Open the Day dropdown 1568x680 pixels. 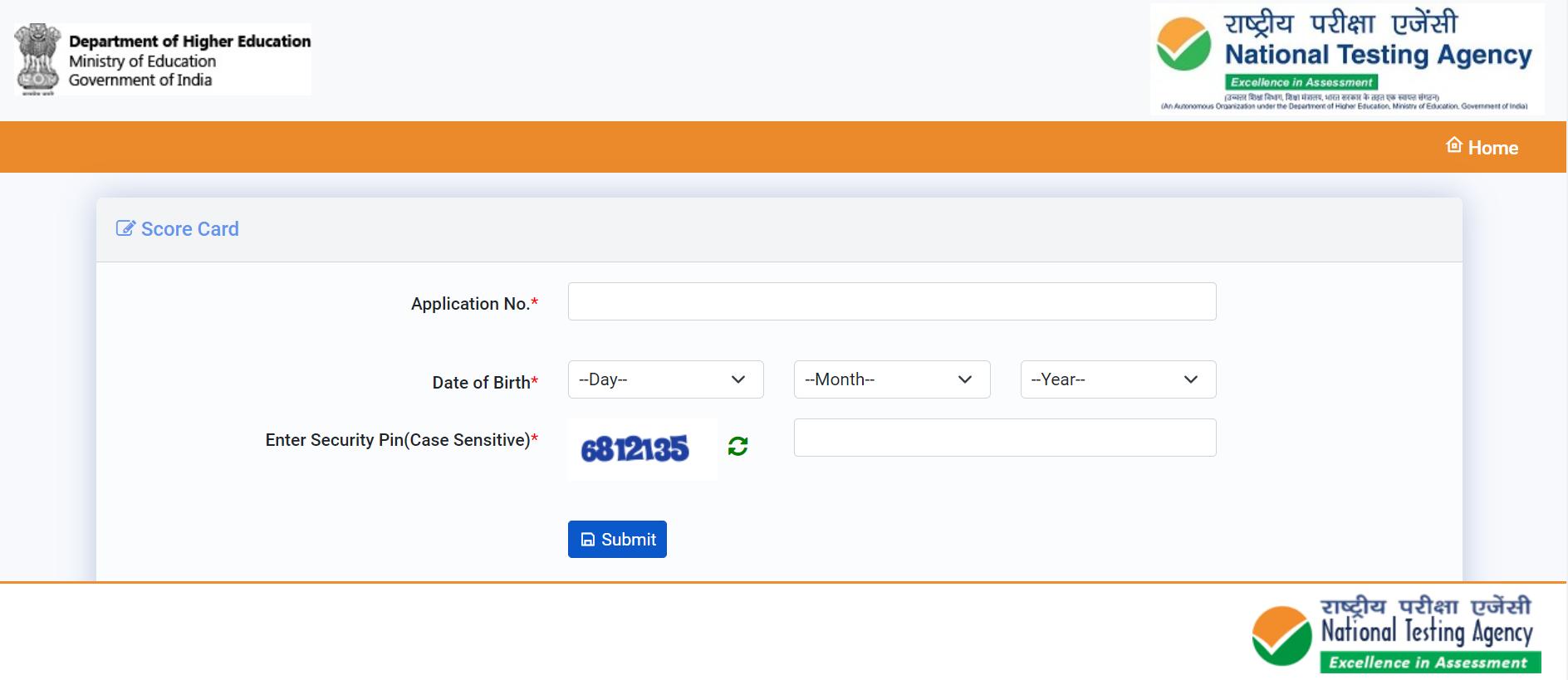(665, 379)
